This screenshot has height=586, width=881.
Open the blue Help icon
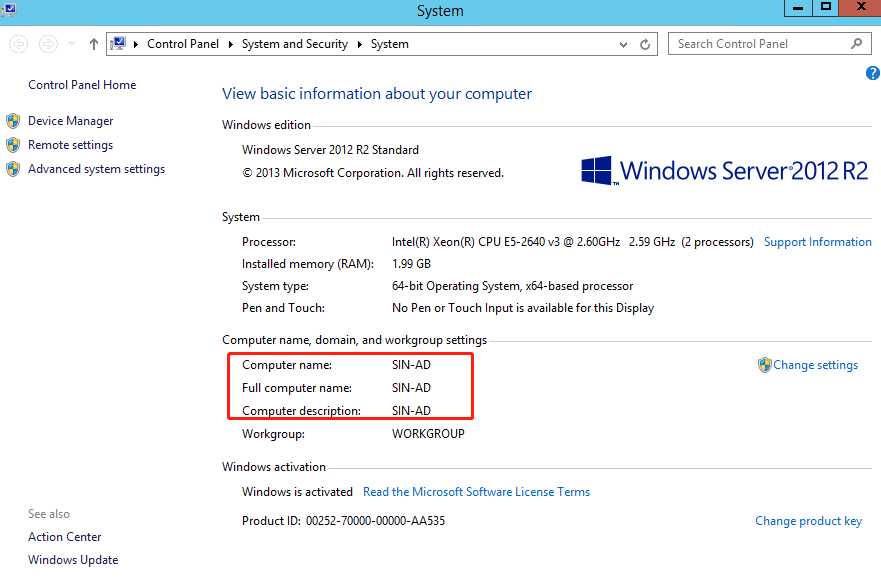click(873, 73)
